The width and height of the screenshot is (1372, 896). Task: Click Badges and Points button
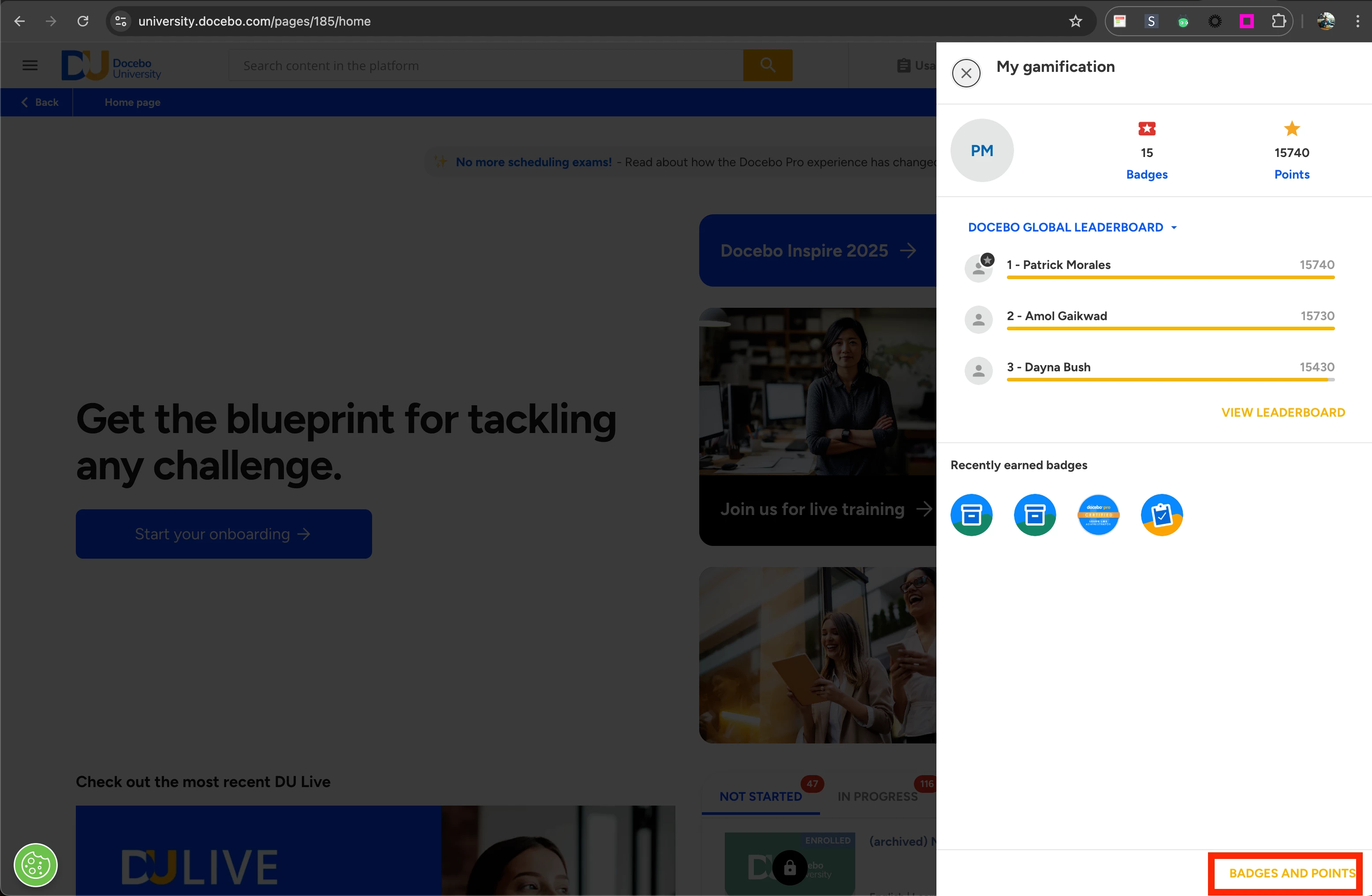1291,873
